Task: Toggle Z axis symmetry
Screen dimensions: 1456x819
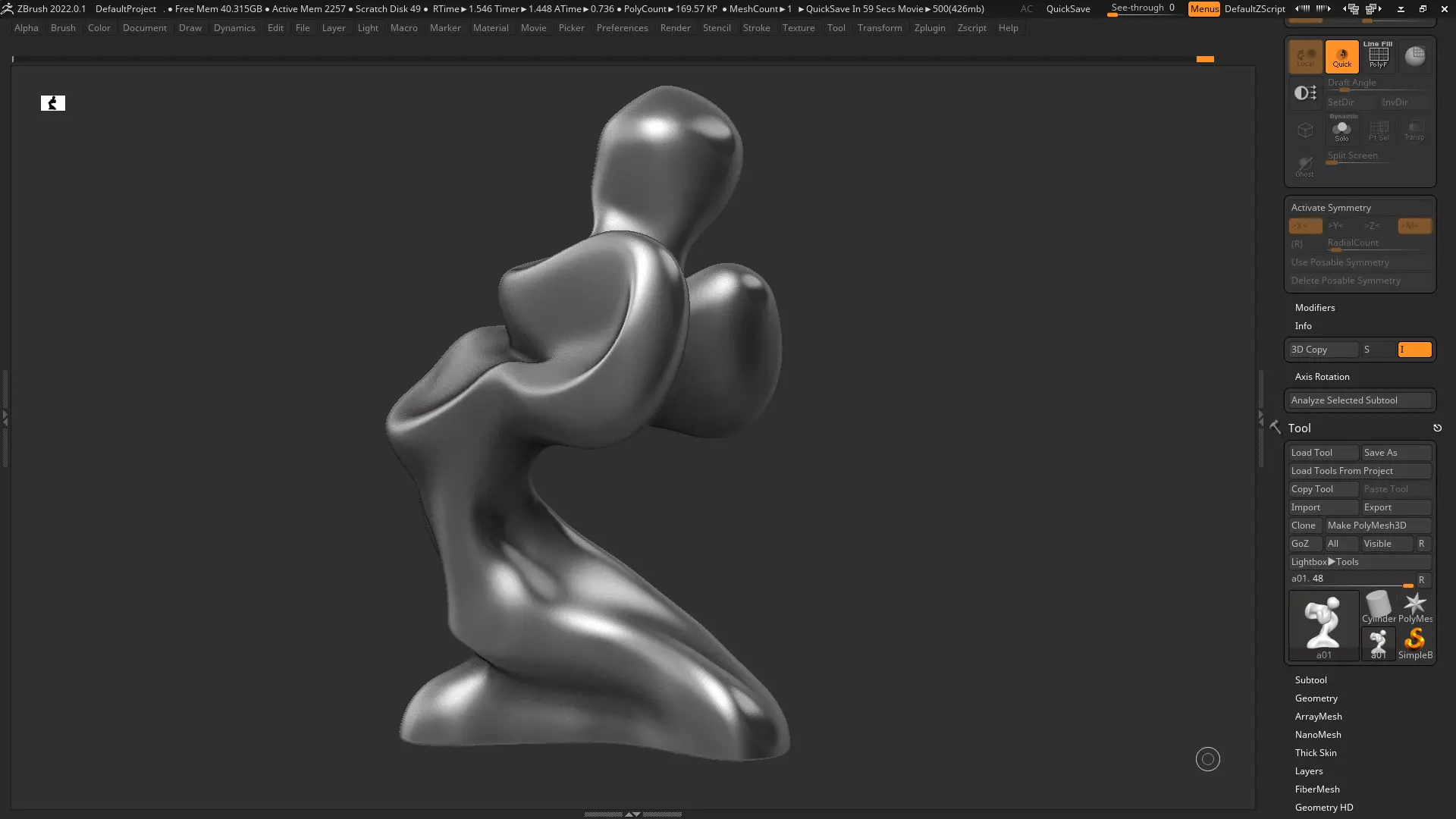Action: coord(1378,226)
